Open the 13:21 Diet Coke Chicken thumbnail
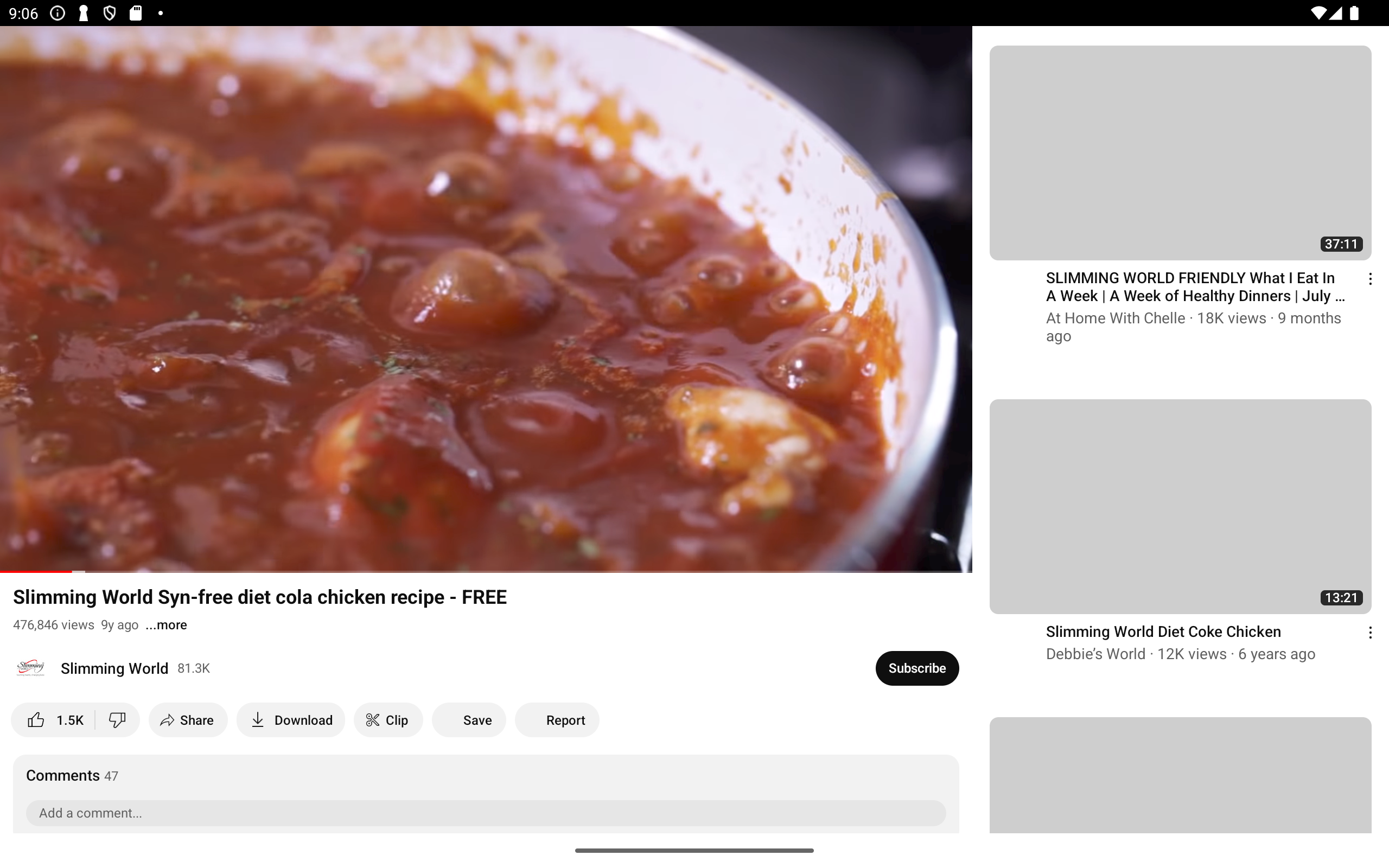Image resolution: width=1389 pixels, height=868 pixels. [1180, 506]
